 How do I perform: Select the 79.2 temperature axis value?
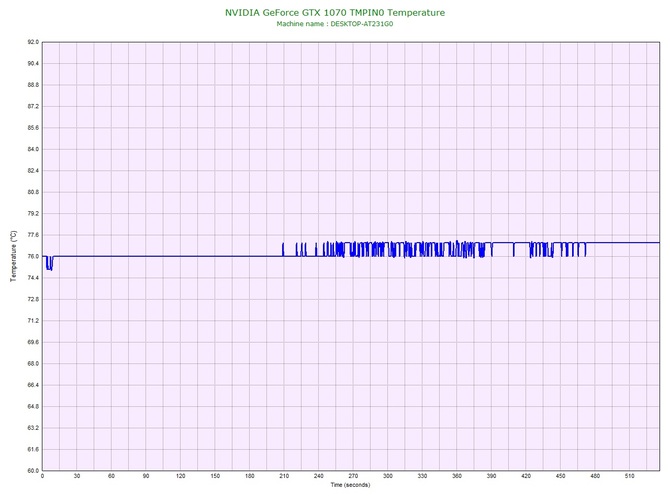point(33,214)
